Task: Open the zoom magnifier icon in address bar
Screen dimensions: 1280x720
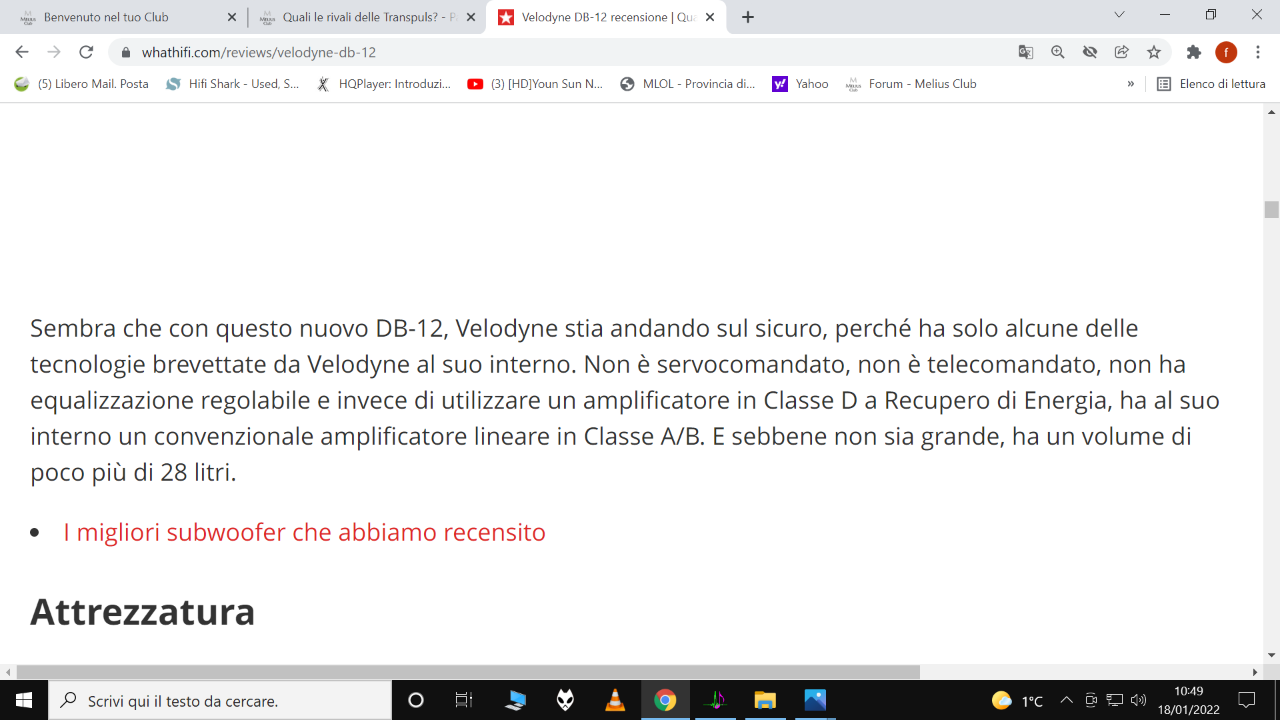Action: pyautogui.click(x=1058, y=52)
